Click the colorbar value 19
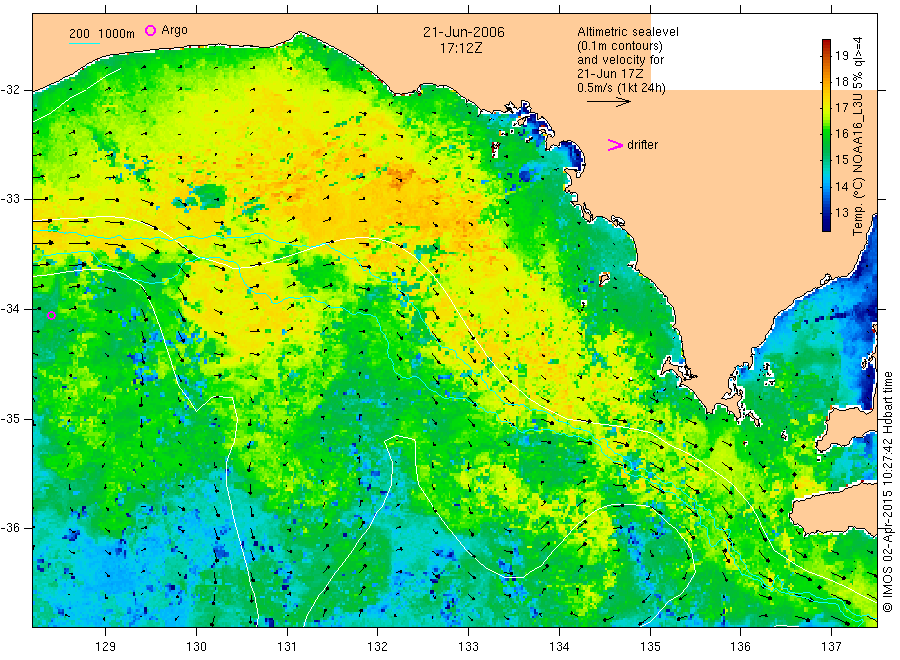The image size is (900, 660). pos(842,56)
